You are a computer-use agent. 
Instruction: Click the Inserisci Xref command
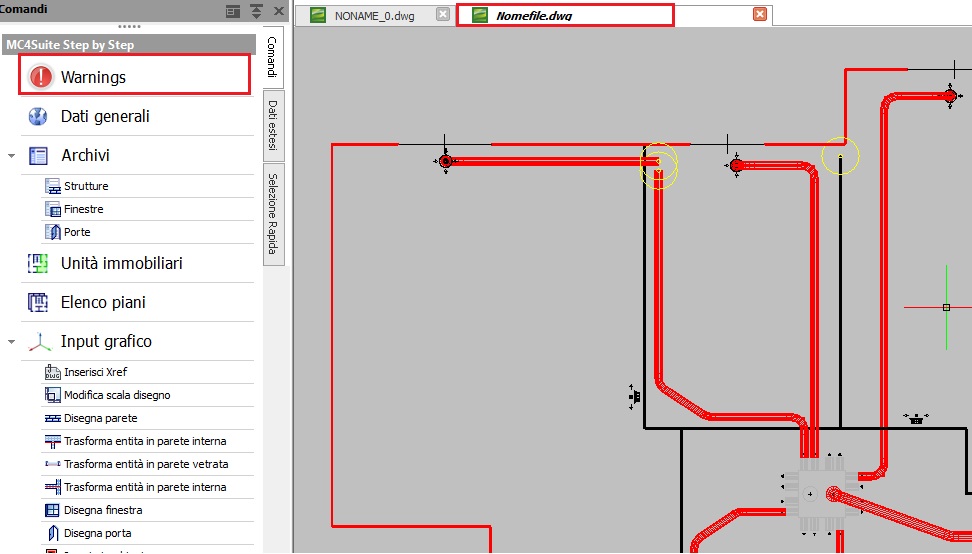click(x=95, y=372)
